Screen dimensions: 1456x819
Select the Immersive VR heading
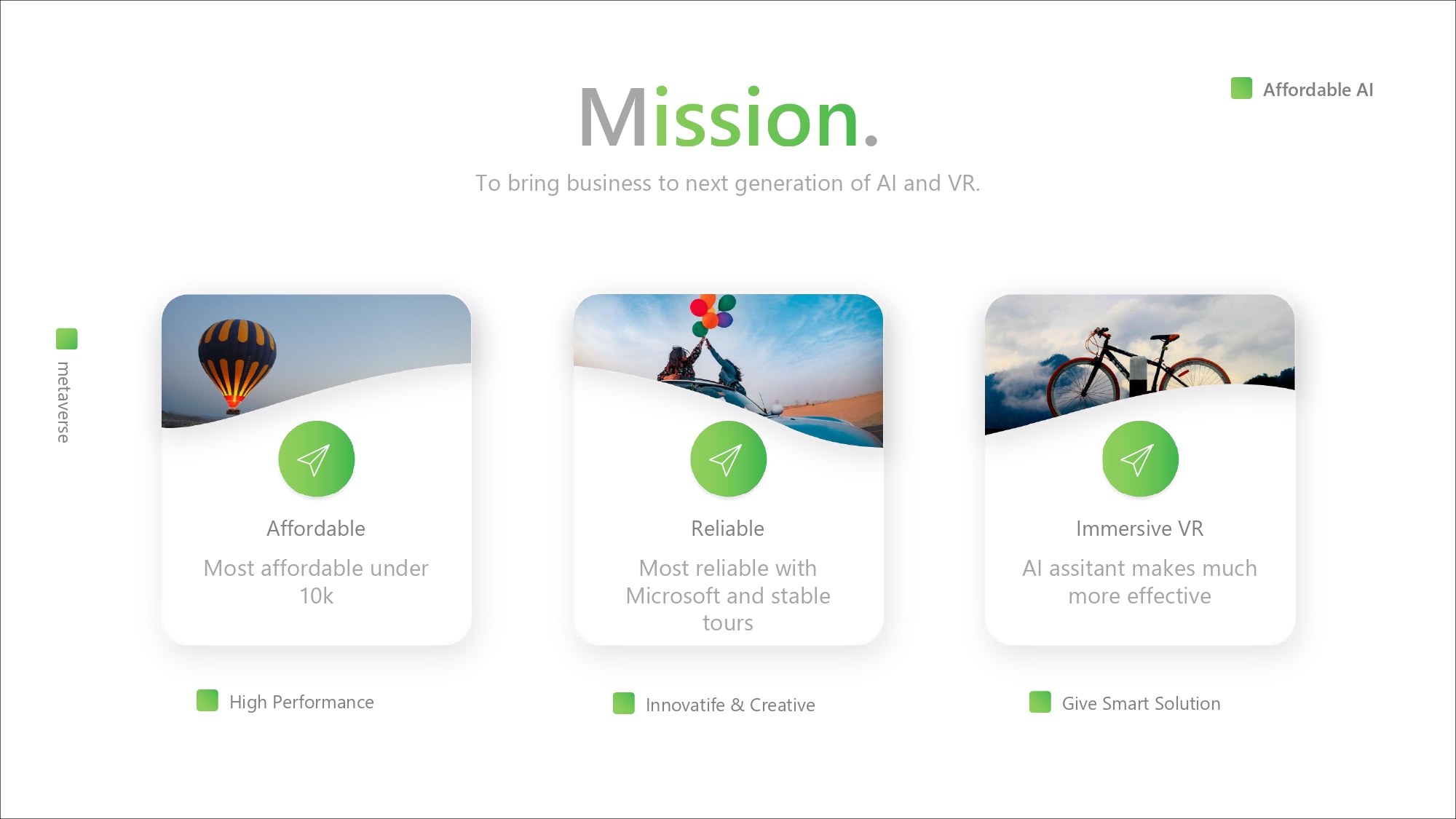tap(1140, 529)
